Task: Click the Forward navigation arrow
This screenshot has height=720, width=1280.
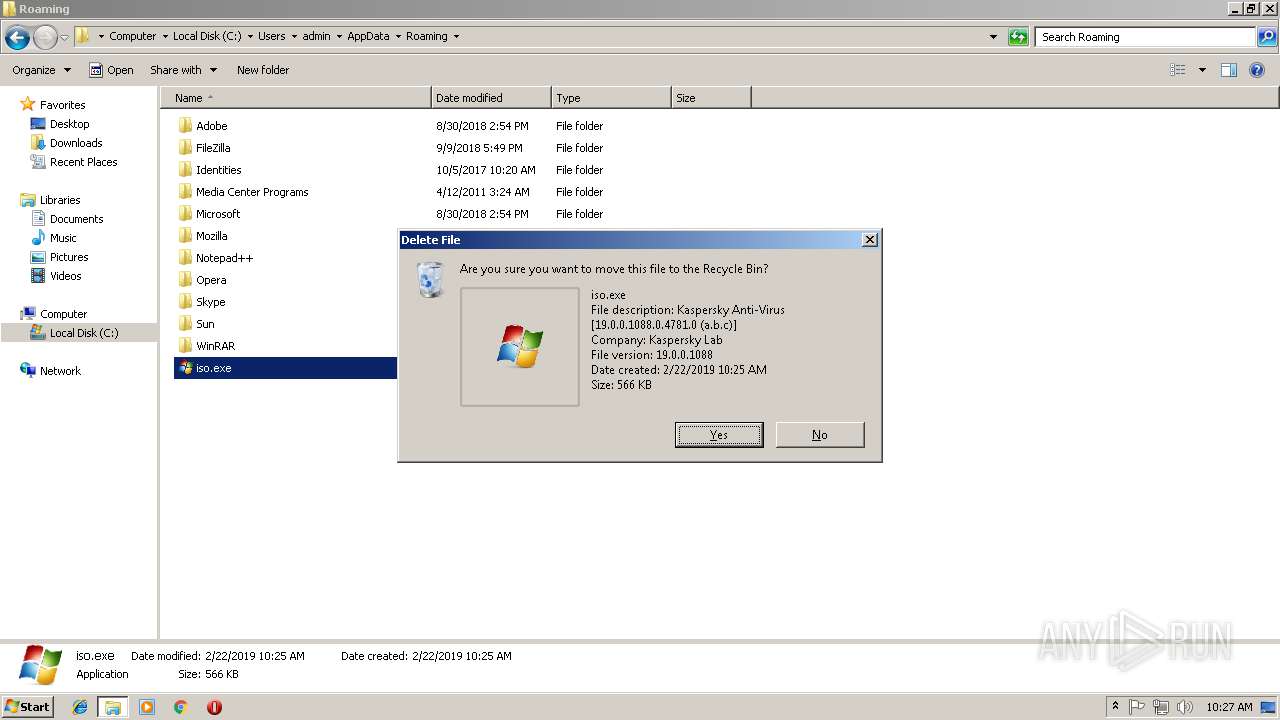Action: click(x=45, y=38)
